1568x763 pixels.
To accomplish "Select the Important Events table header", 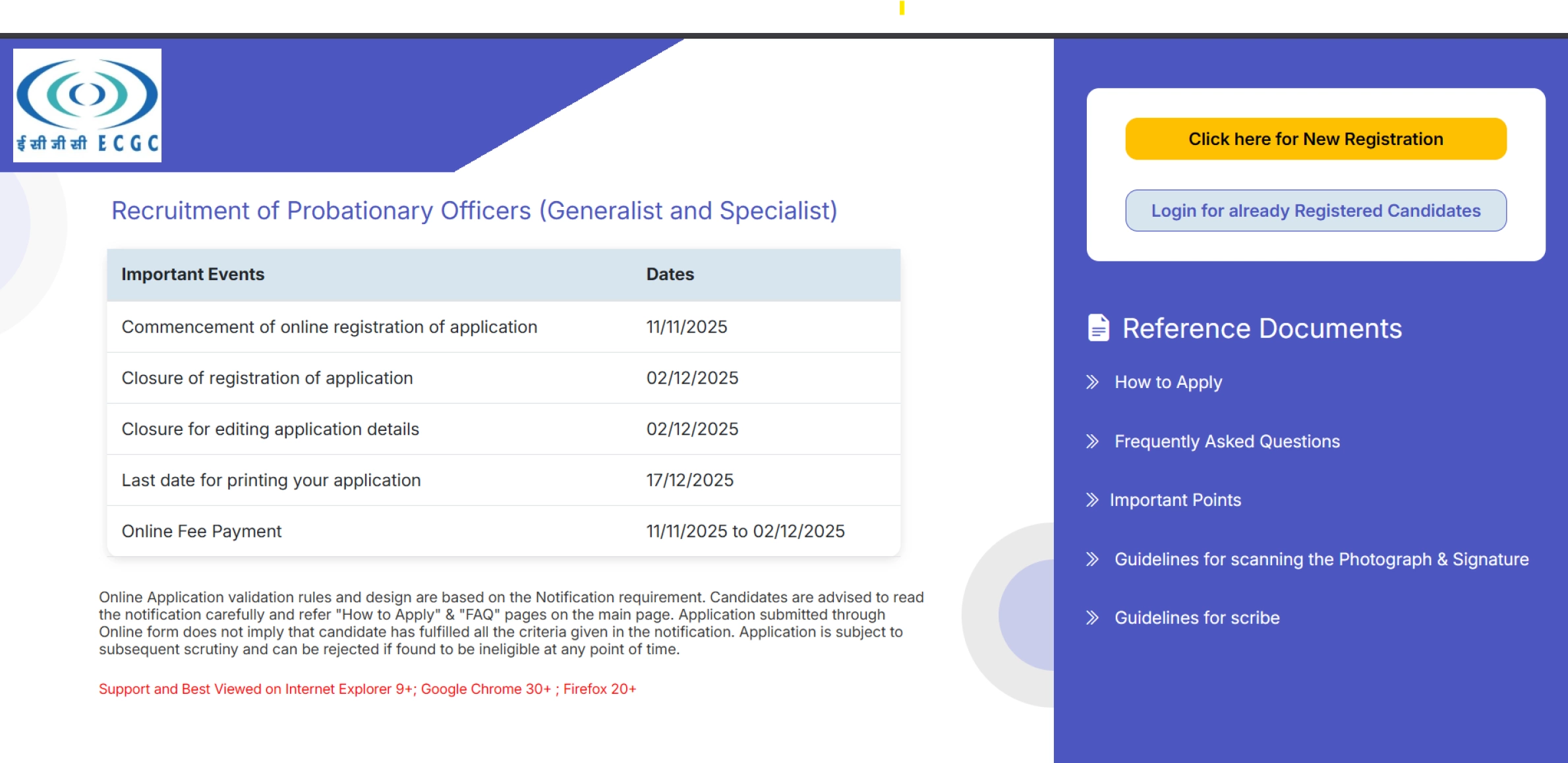I will [x=192, y=273].
